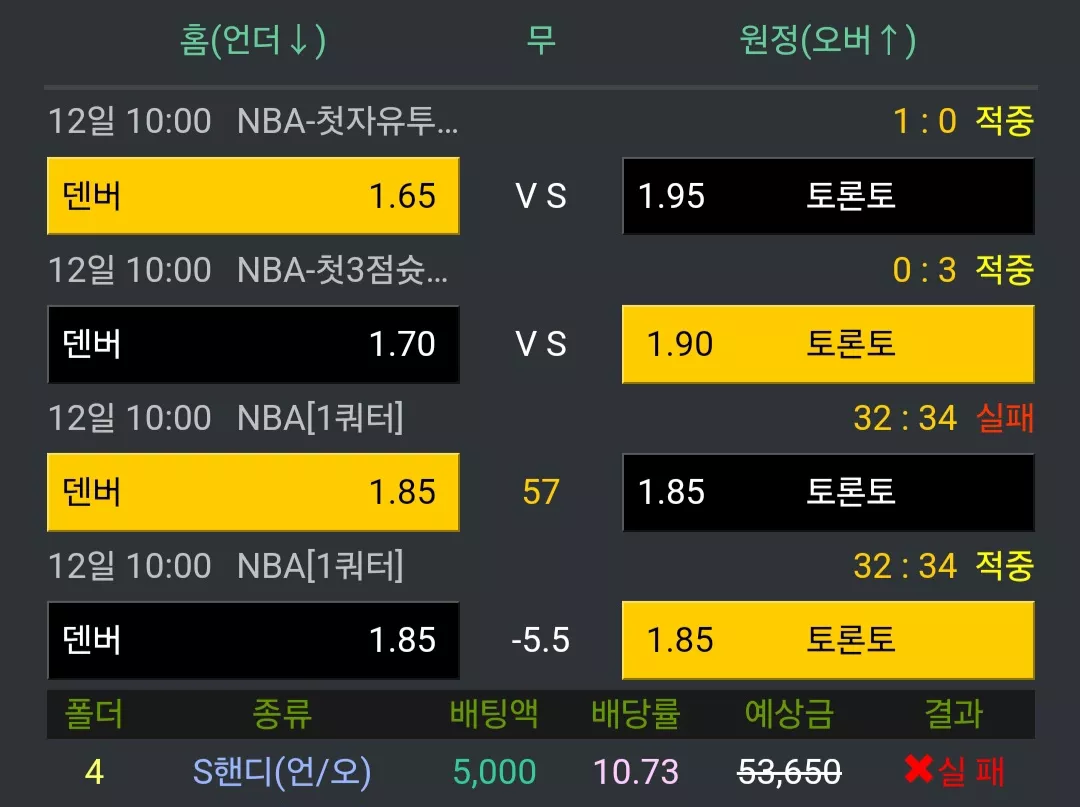The image size is (1080, 807).
Task: Click the 원정(오버↑) column header
Action: tap(828, 40)
